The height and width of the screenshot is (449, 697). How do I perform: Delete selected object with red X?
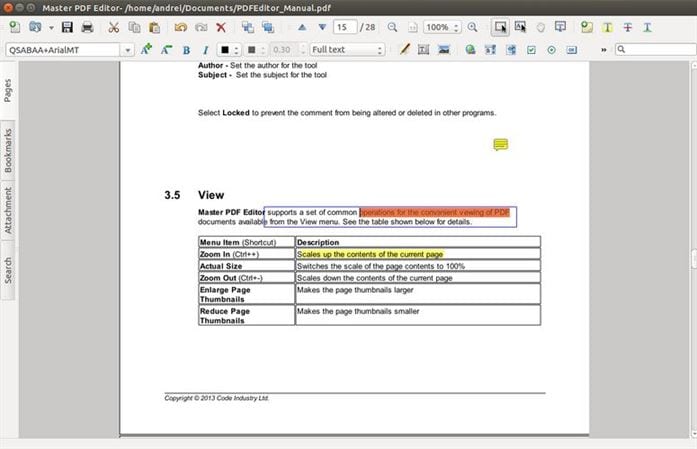click(221, 27)
